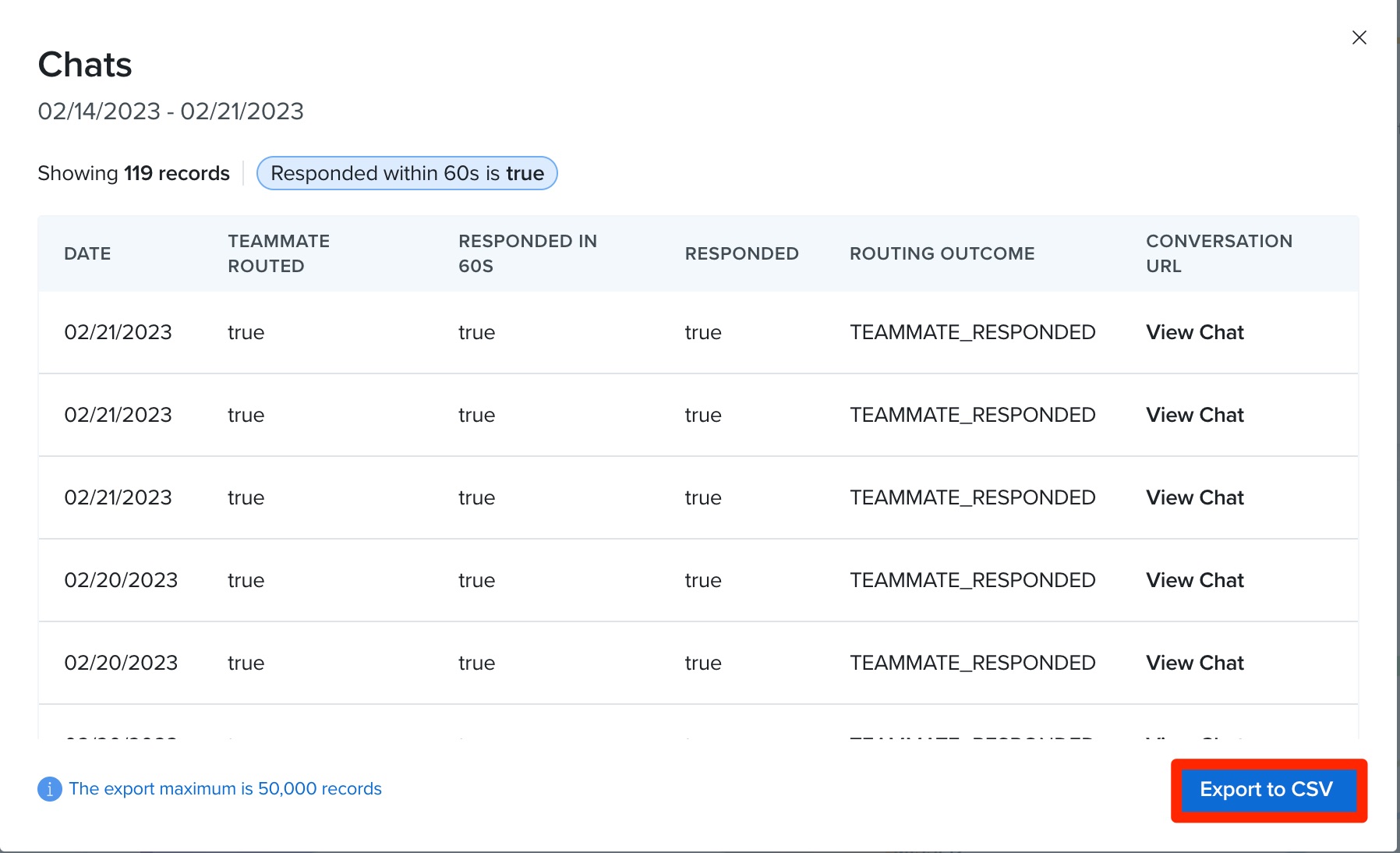1400x853 pixels.
Task: Open View Chat for the first 02/20/2023 row
Action: (1194, 580)
